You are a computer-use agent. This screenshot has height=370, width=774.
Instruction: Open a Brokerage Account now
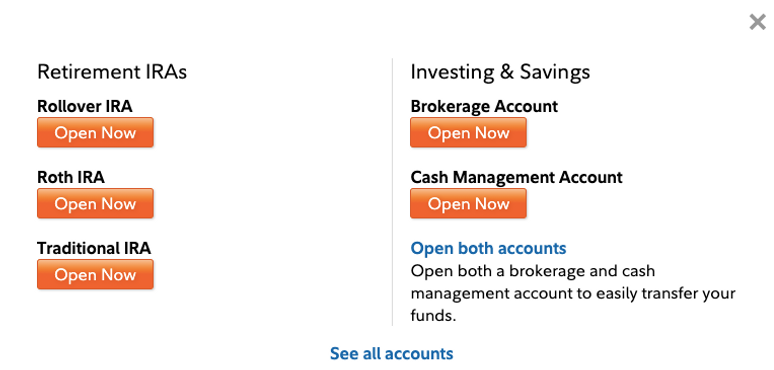(x=468, y=132)
